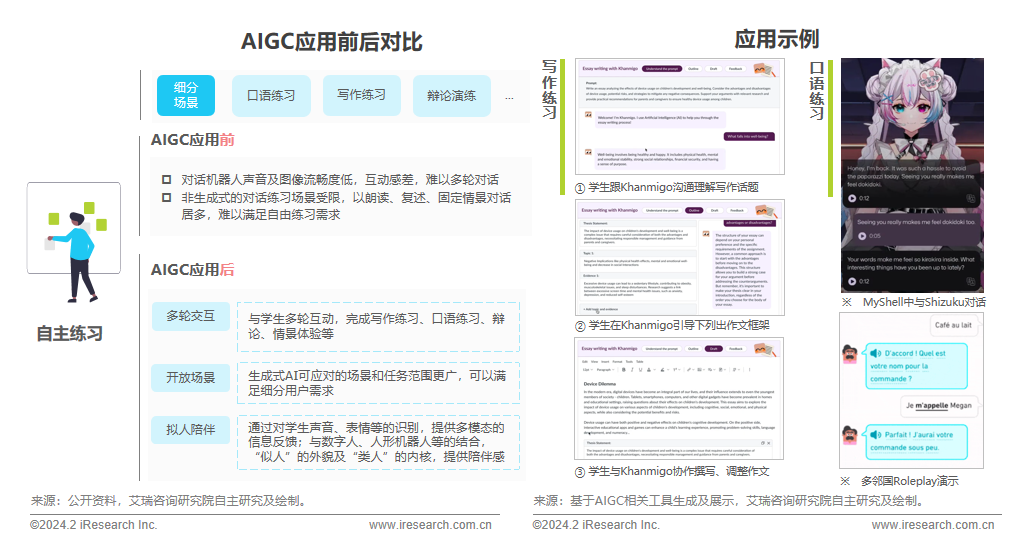Close the Thesis Statement panel in the draft view
1020x539 pixels.
[768, 443]
